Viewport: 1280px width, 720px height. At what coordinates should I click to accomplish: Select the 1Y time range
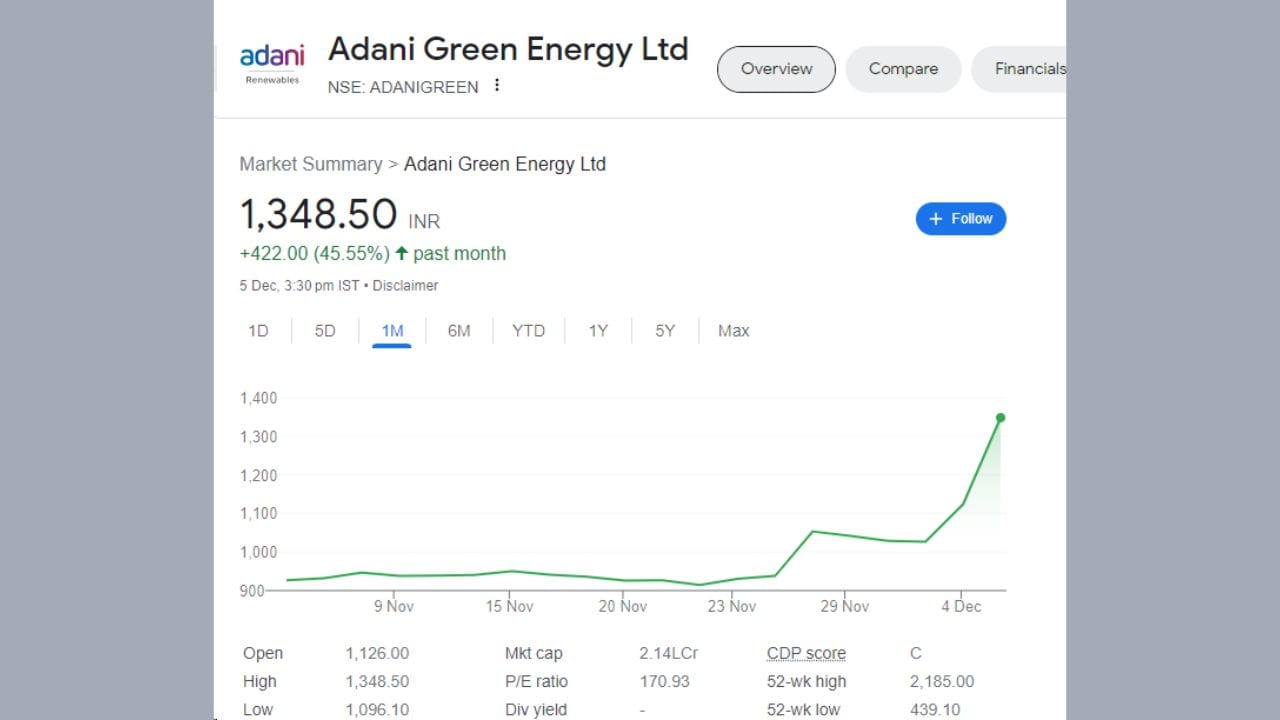598,331
